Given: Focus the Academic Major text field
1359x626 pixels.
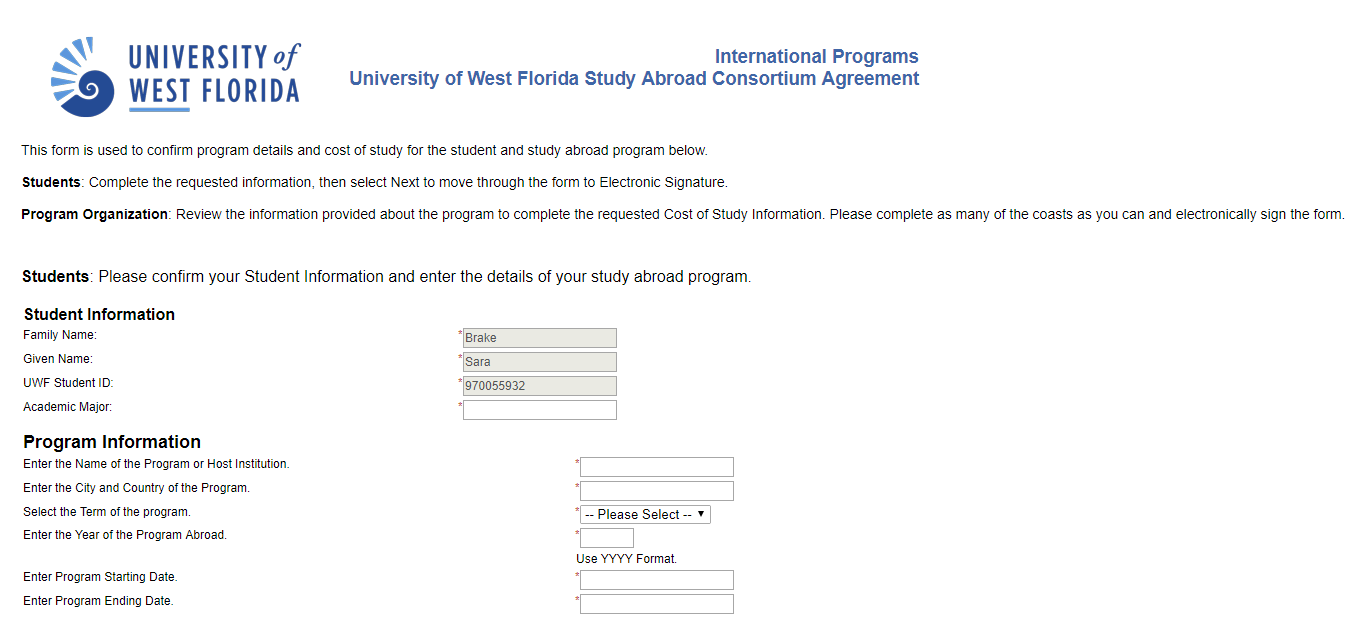Looking at the screenshot, I should (x=540, y=410).
